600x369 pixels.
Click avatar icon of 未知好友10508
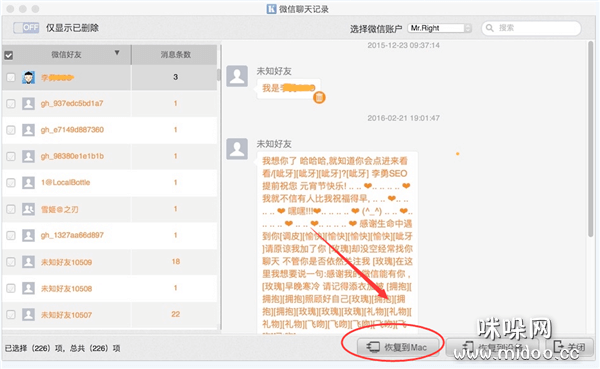pos(28,288)
